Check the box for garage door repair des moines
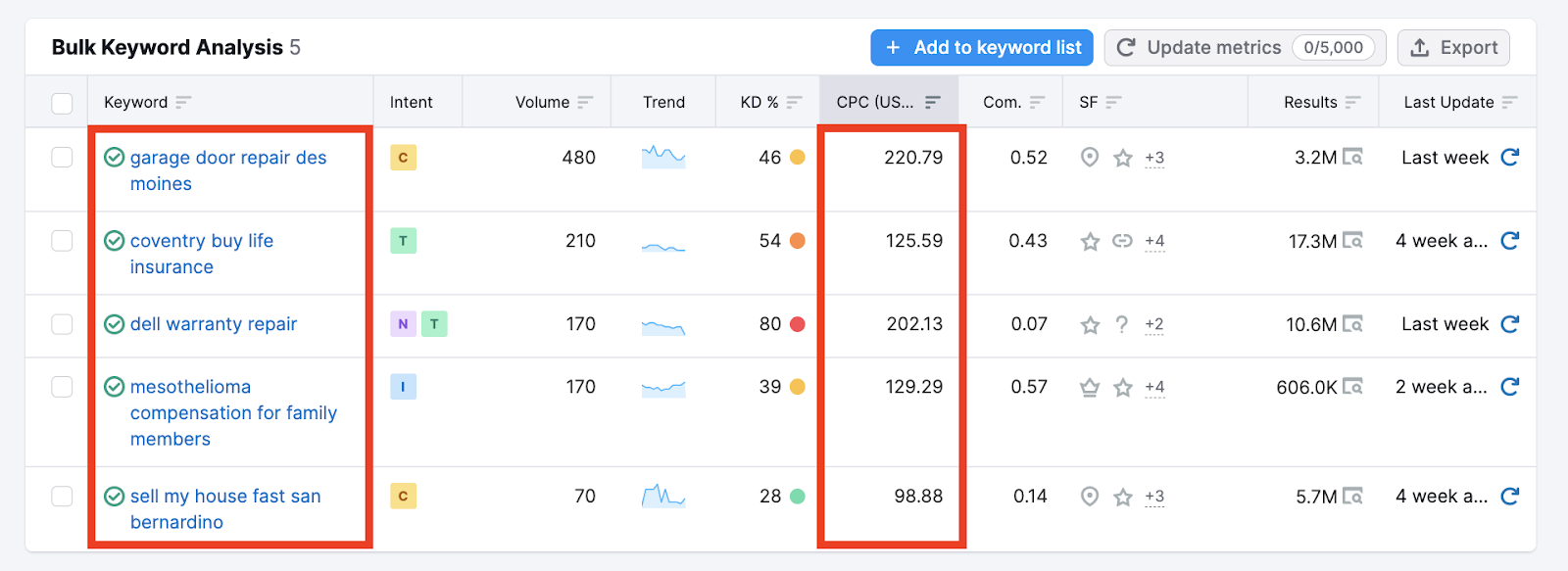 pyautogui.click(x=62, y=158)
